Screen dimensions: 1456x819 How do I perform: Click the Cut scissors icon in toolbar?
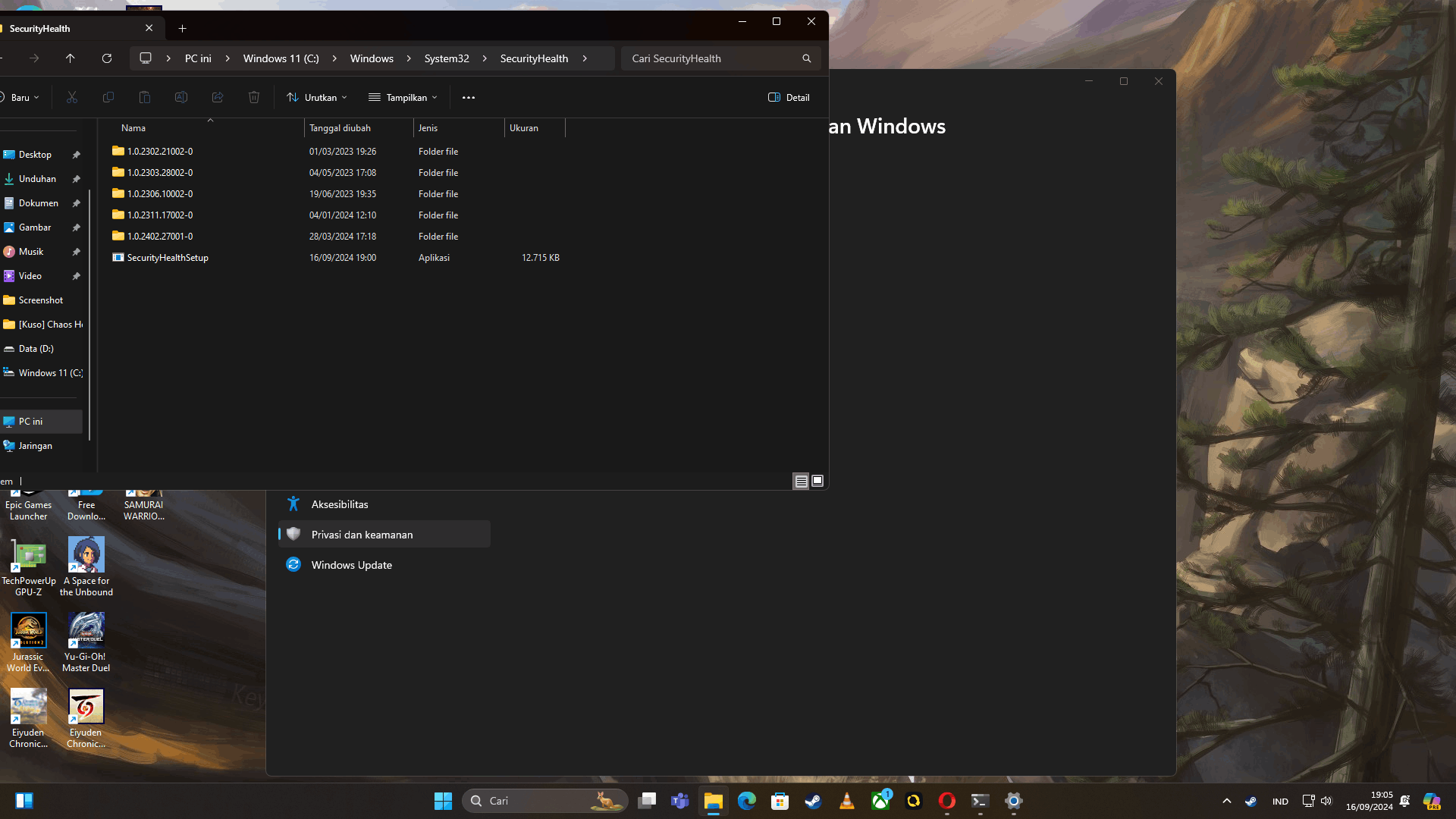pos(72,97)
